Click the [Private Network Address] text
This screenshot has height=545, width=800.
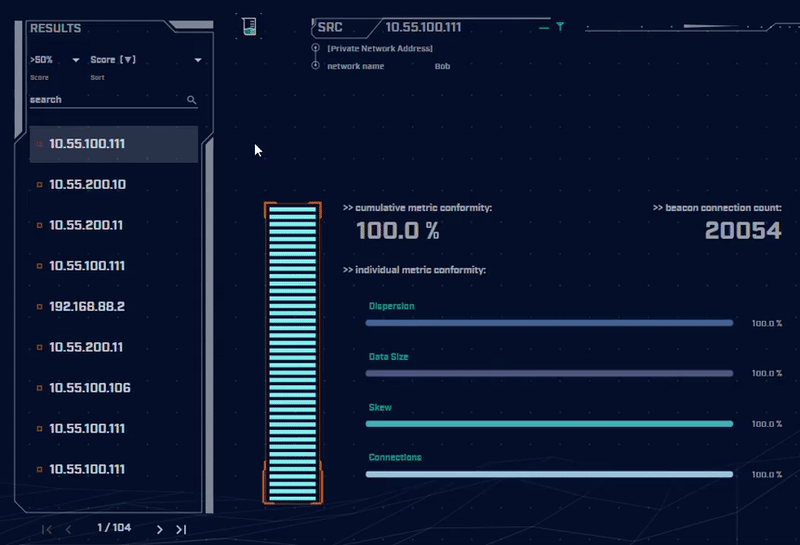(380, 48)
